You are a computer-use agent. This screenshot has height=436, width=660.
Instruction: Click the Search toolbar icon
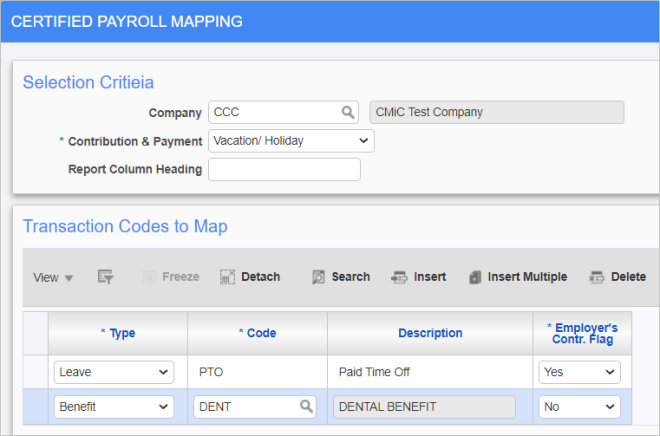tap(318, 277)
